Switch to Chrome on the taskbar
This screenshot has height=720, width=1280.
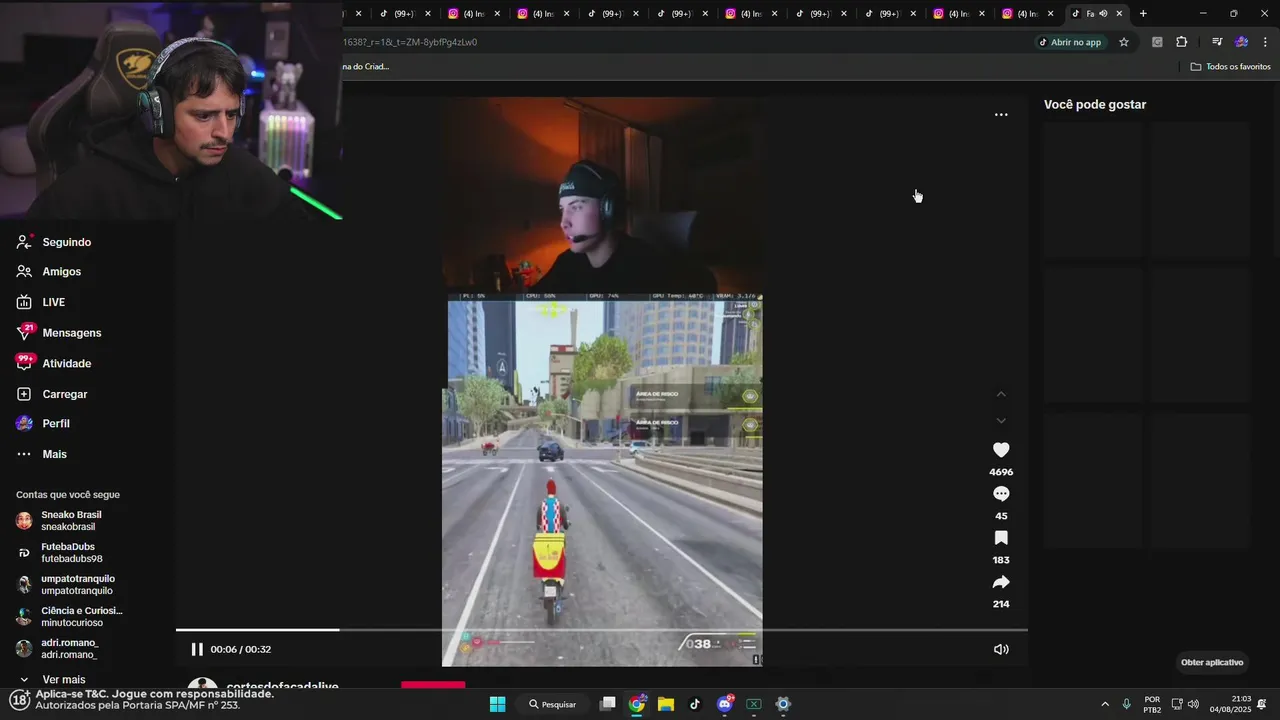[x=637, y=704]
